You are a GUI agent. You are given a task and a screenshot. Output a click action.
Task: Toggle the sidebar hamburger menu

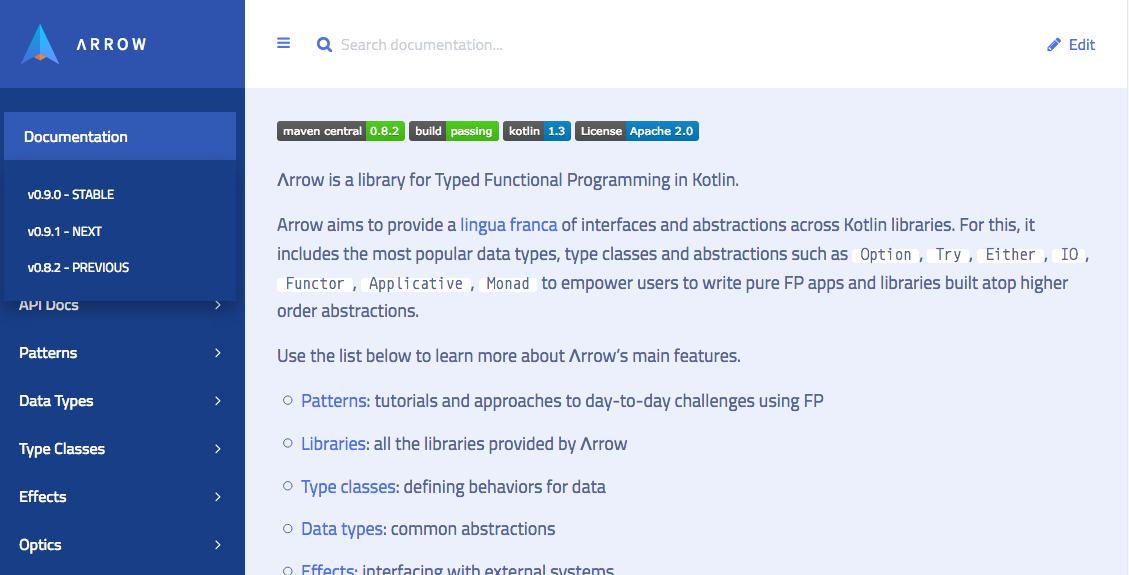point(284,43)
